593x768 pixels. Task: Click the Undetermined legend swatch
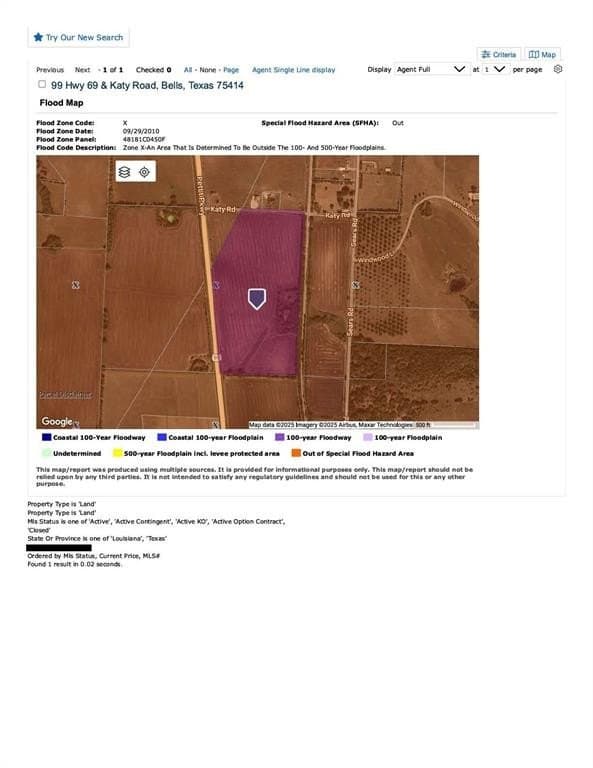[47, 453]
